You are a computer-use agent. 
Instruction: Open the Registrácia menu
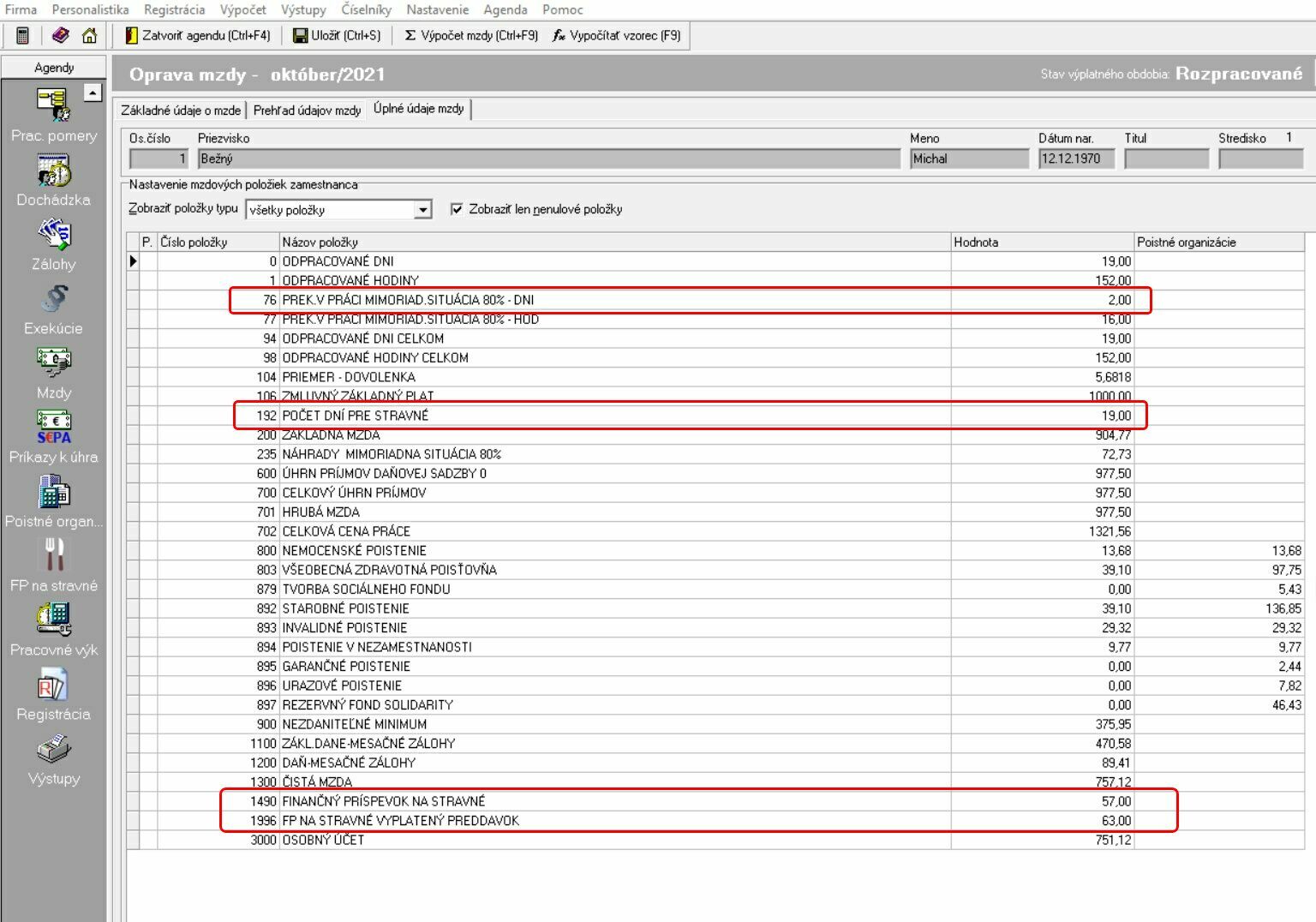[174, 9]
